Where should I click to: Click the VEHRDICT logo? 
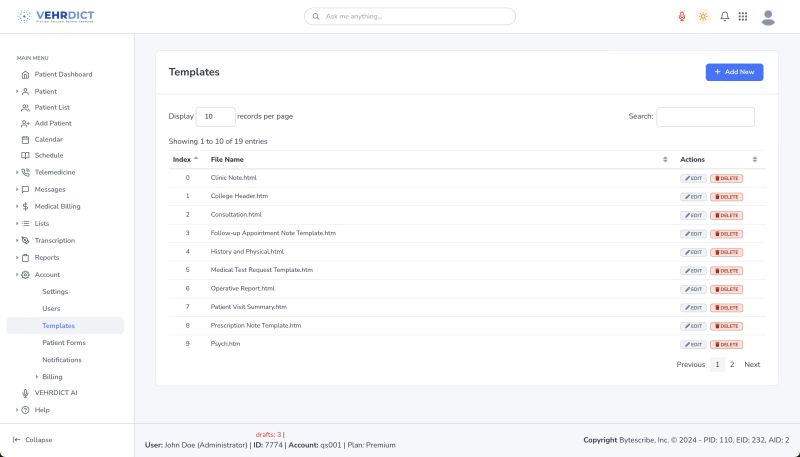point(57,16)
